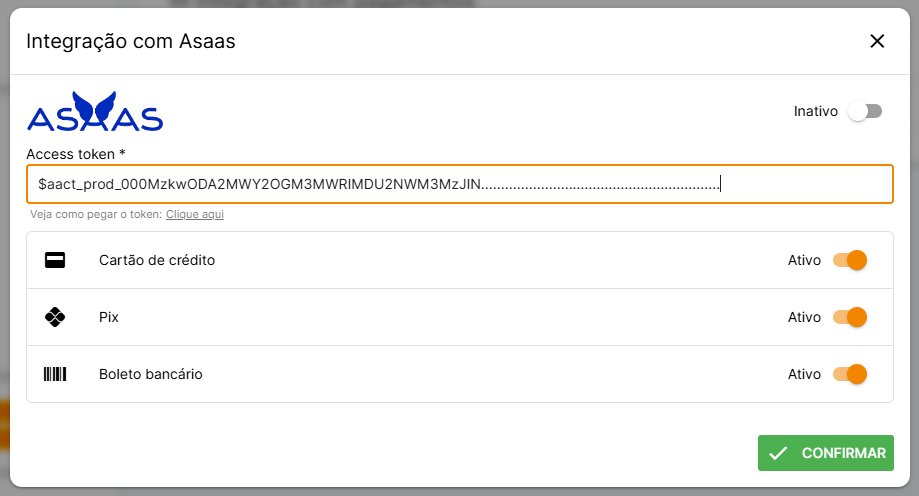Click the Inativo status label
The image size is (919, 496).
[815, 111]
